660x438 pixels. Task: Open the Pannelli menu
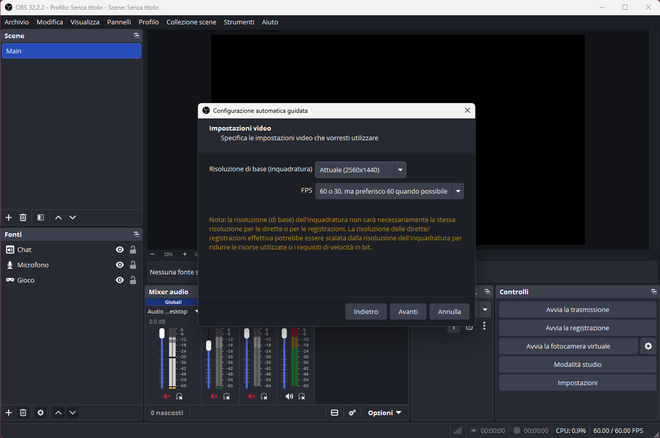pos(119,22)
